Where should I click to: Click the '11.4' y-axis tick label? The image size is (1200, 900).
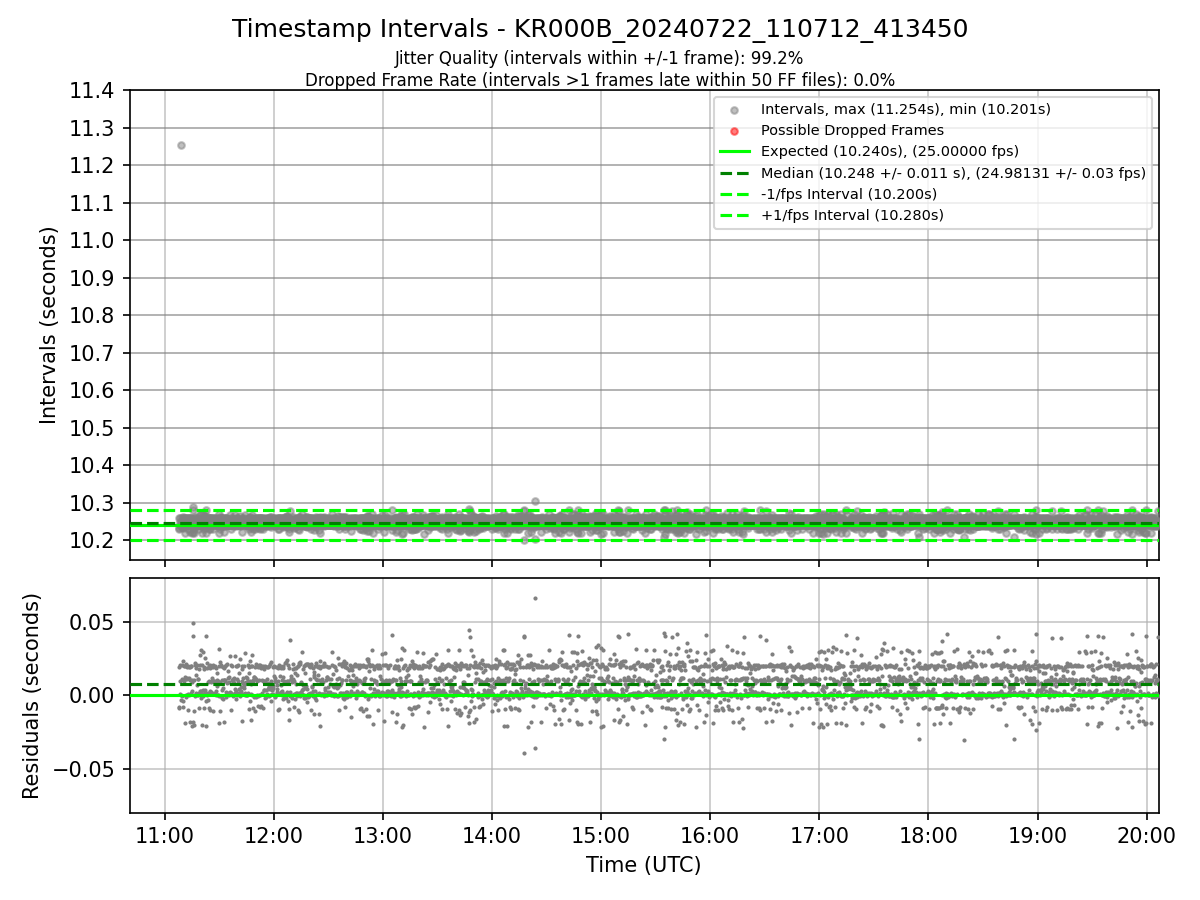91,91
